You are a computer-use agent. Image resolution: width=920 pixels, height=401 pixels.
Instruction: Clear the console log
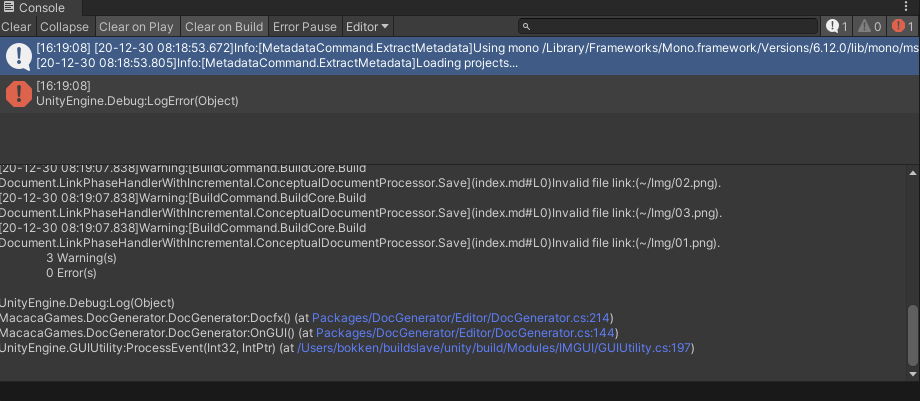coord(16,26)
